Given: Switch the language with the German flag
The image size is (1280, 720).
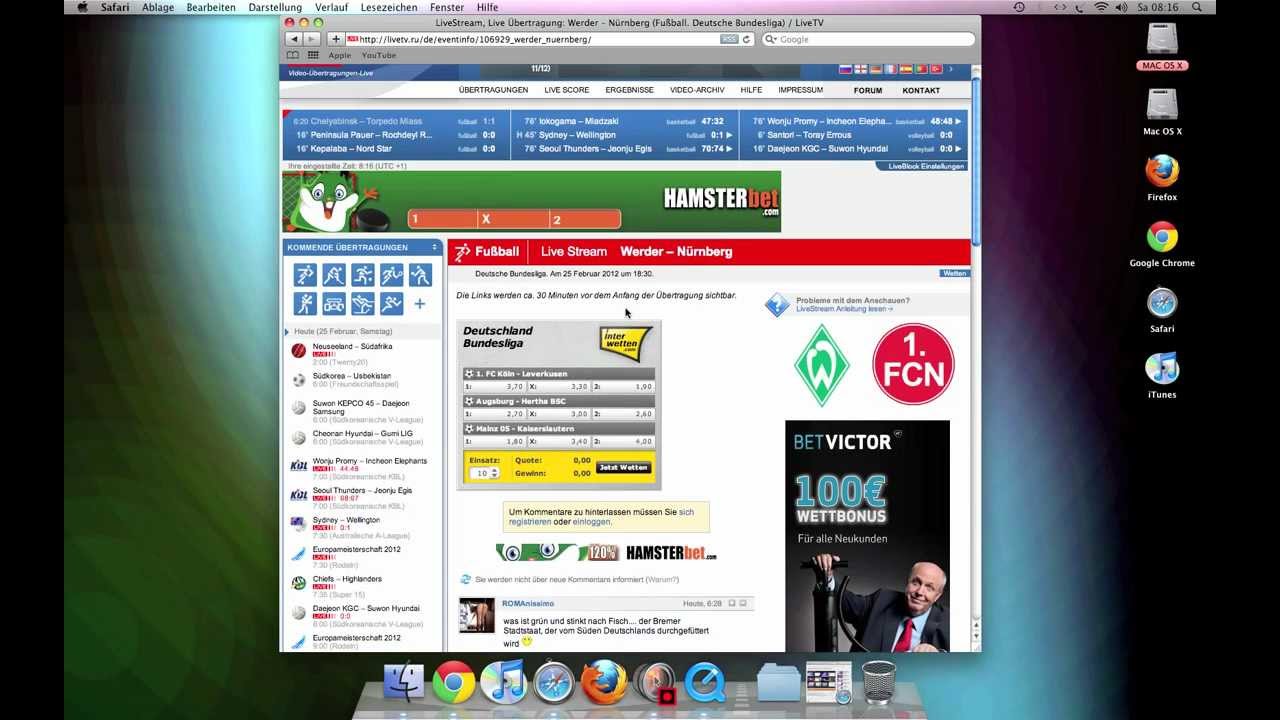Looking at the screenshot, I should 875,69.
